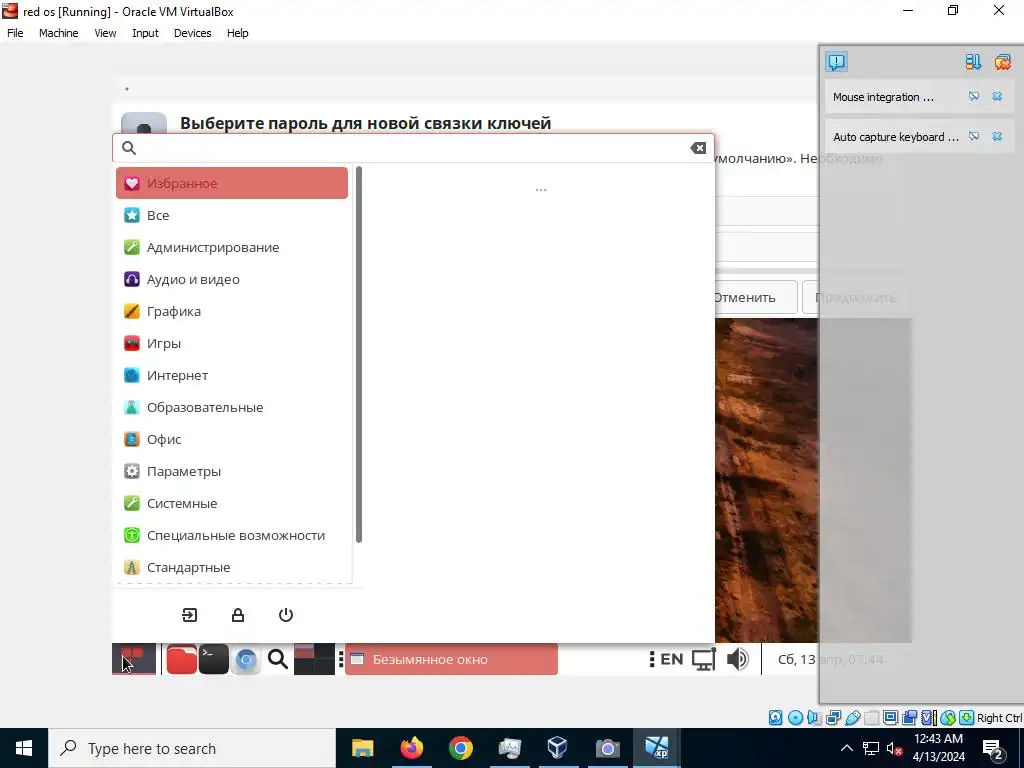Viewport: 1024px width, 768px height.
Task: Select the Все category in the menu
Action: [232, 216]
